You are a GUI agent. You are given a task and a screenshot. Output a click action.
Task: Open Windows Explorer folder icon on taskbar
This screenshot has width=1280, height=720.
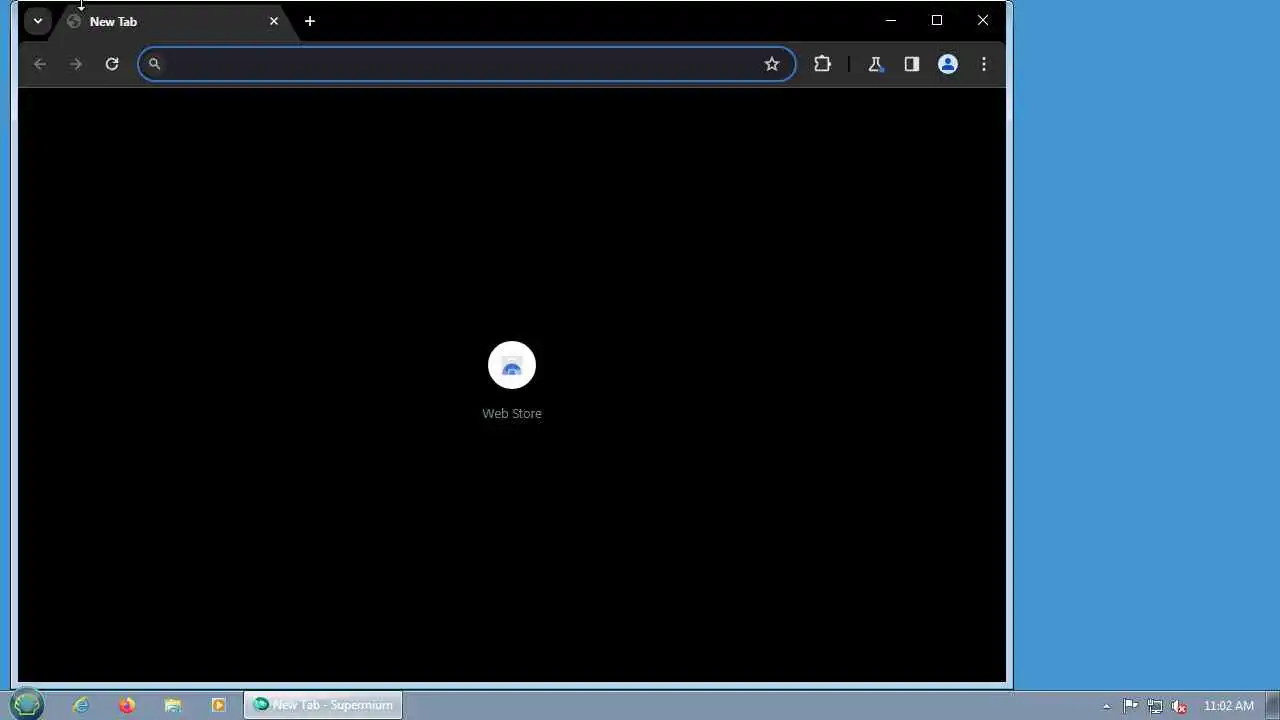click(173, 705)
